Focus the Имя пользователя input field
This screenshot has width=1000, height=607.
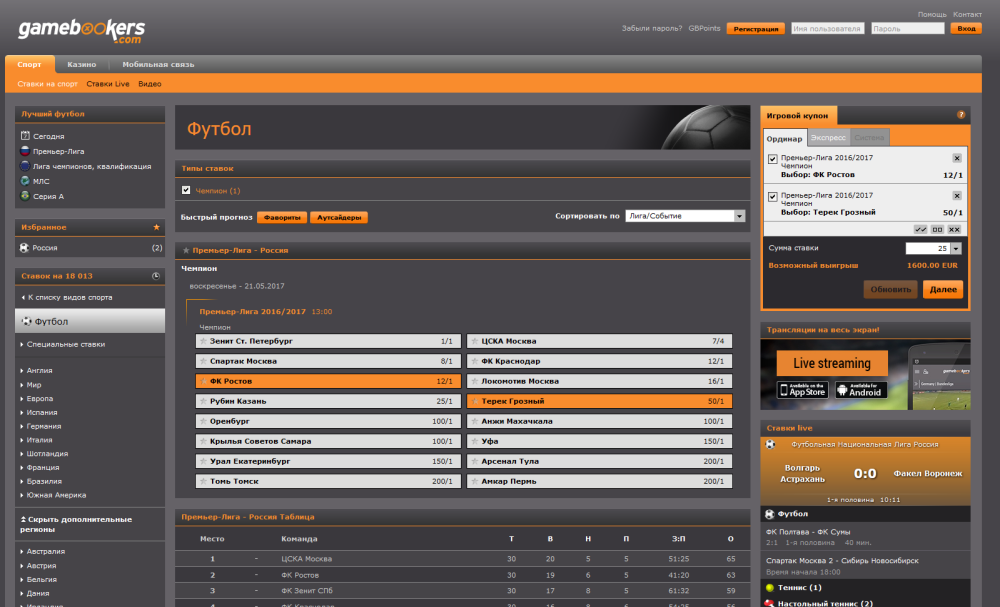(x=828, y=29)
